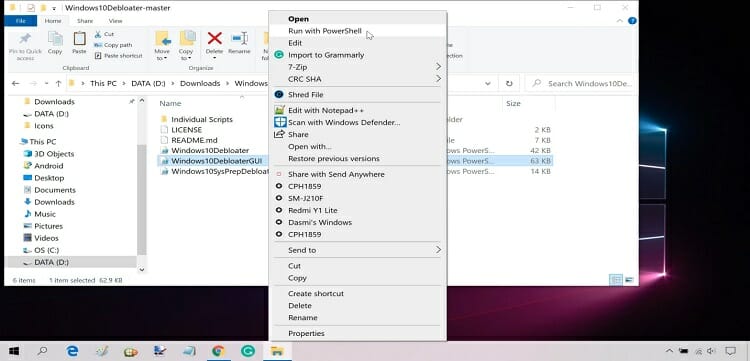
Task: Open the File ribbon tab
Action: (21, 21)
